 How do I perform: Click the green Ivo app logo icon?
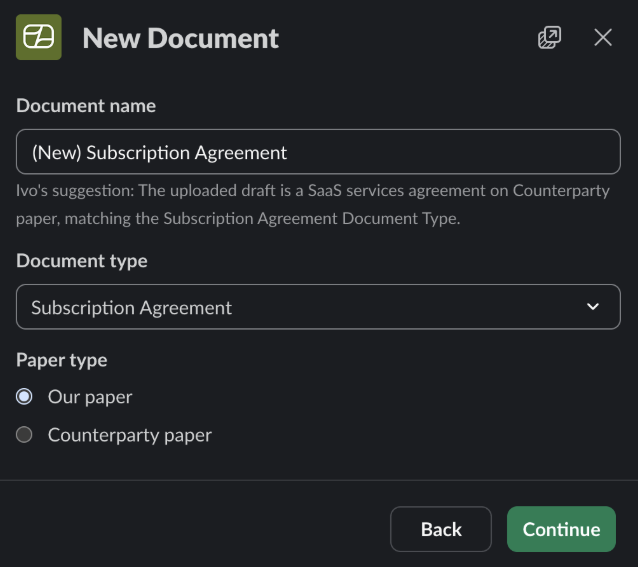[39, 37]
